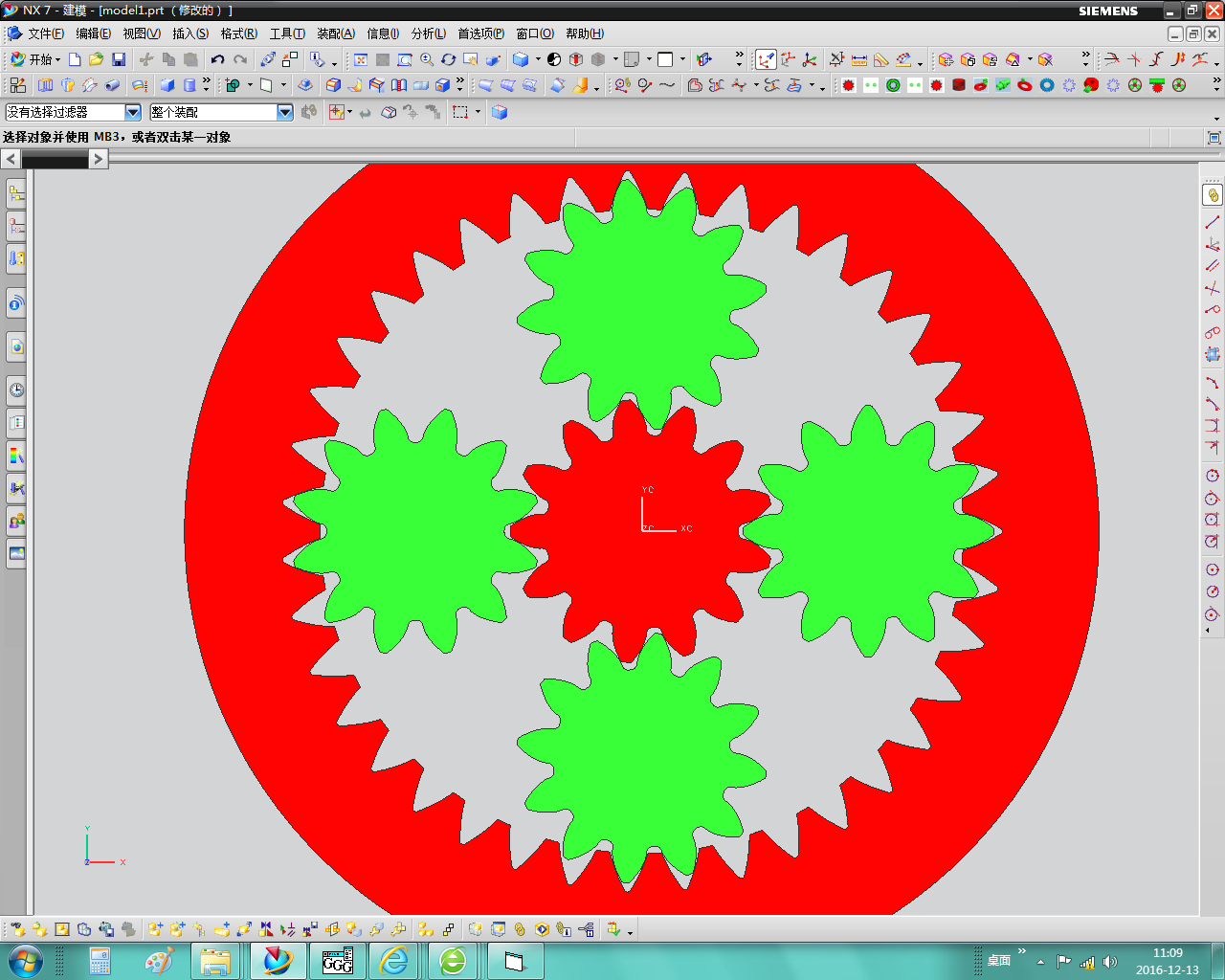Click the blue ring gear icon

tap(1047, 85)
